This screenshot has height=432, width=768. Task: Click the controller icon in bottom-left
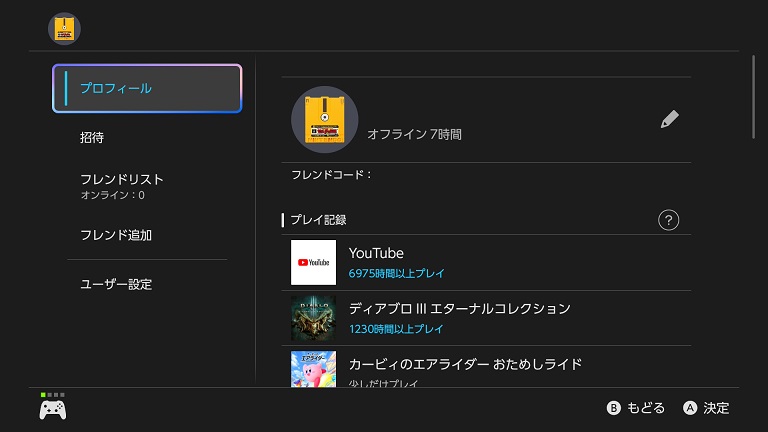53,409
